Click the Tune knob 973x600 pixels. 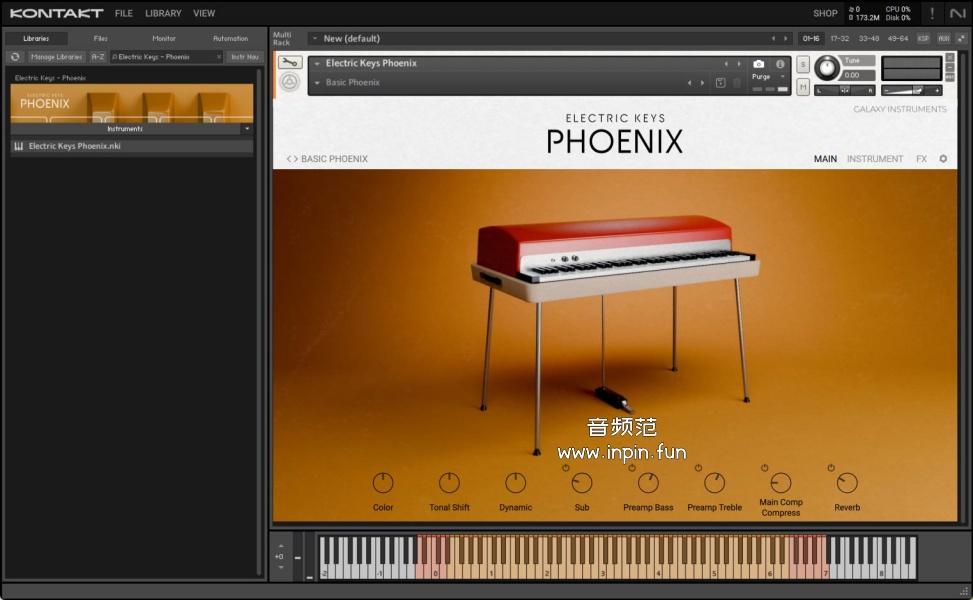827,68
